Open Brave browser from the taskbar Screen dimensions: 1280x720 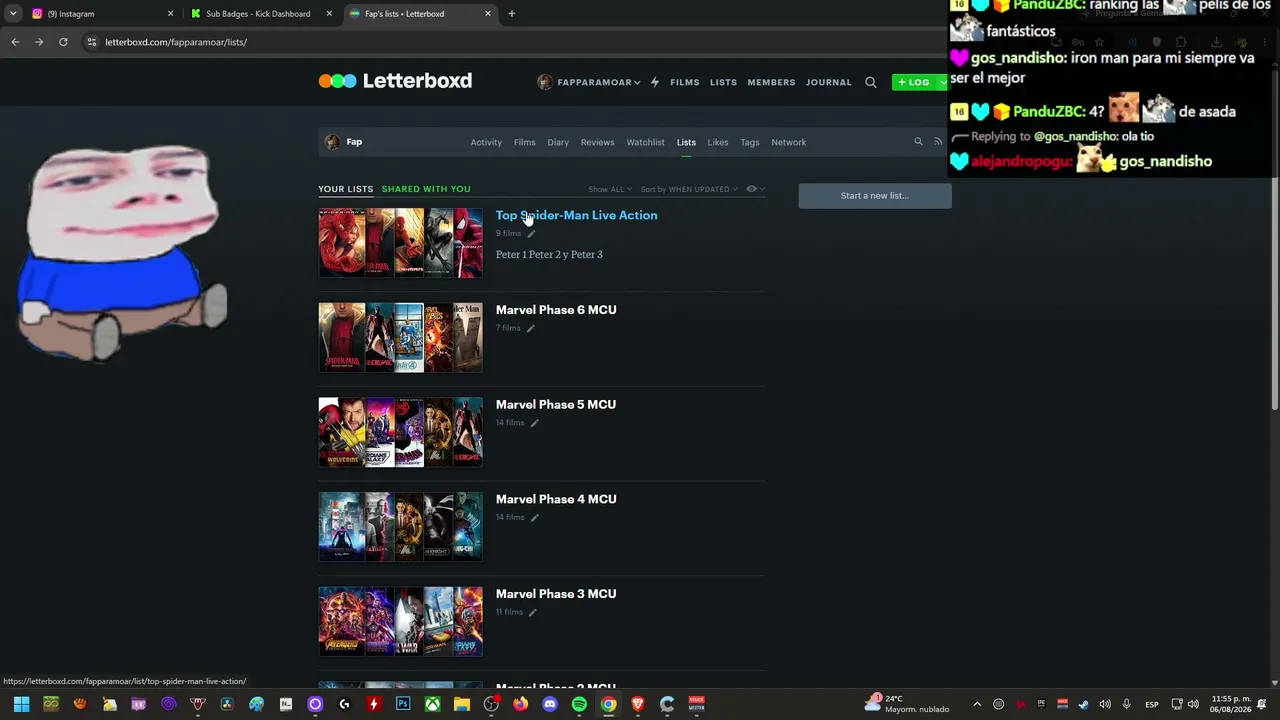638,704
